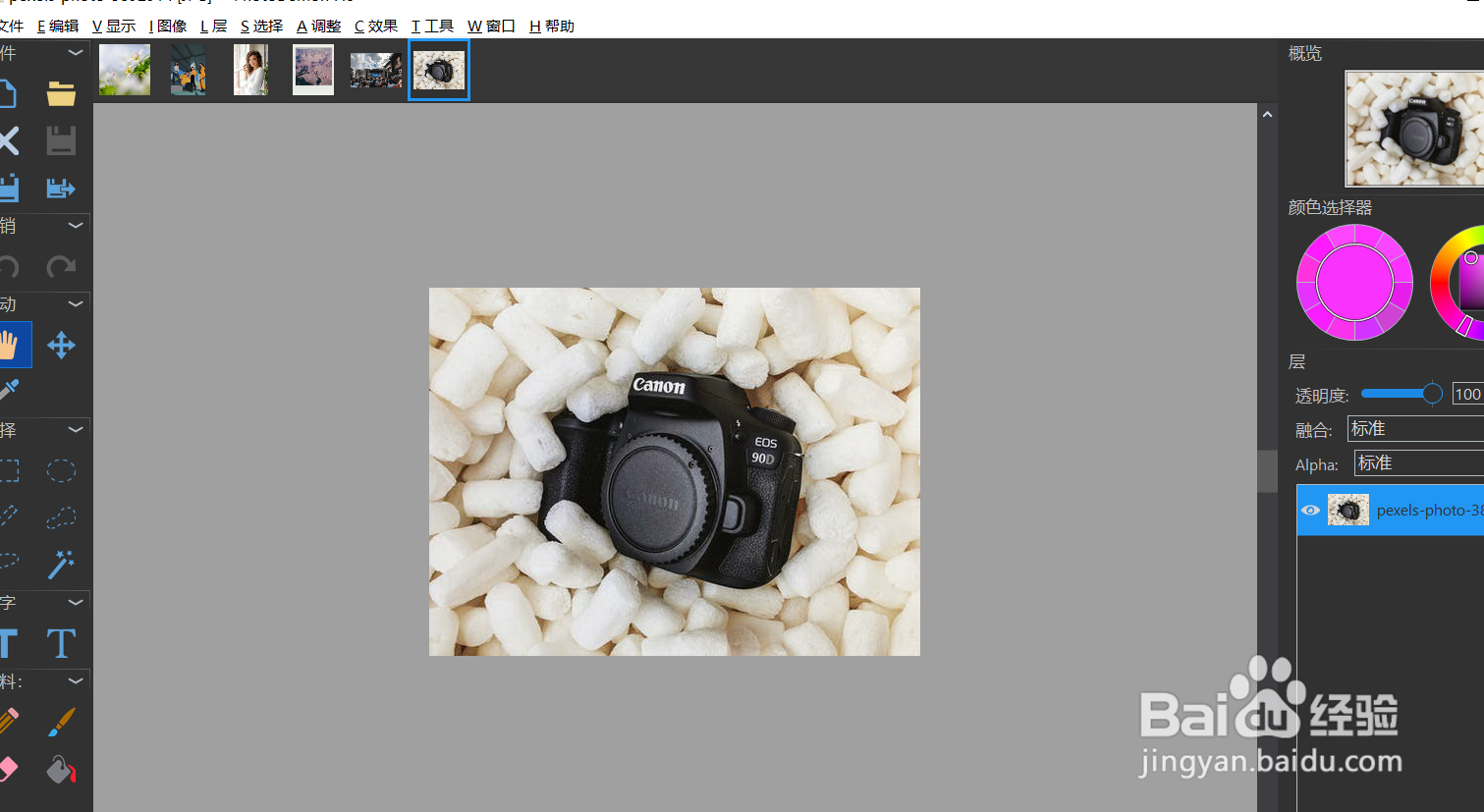Image resolution: width=1484 pixels, height=812 pixels.
Task: Switch to the fourth image tab thumbnail
Action: tap(313, 70)
